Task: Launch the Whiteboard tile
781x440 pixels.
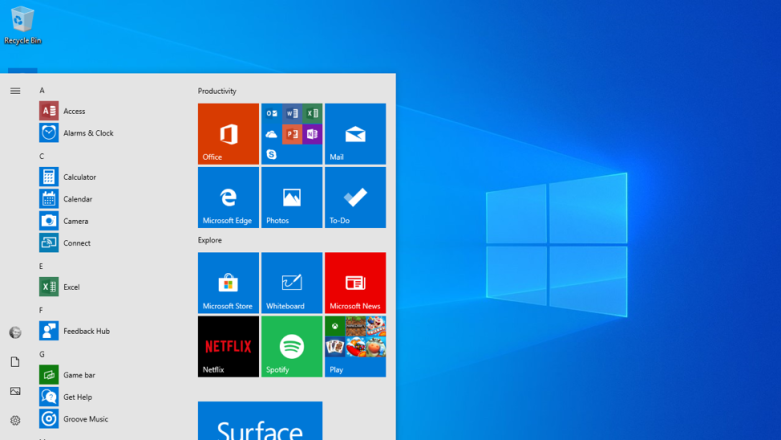Action: (291, 283)
